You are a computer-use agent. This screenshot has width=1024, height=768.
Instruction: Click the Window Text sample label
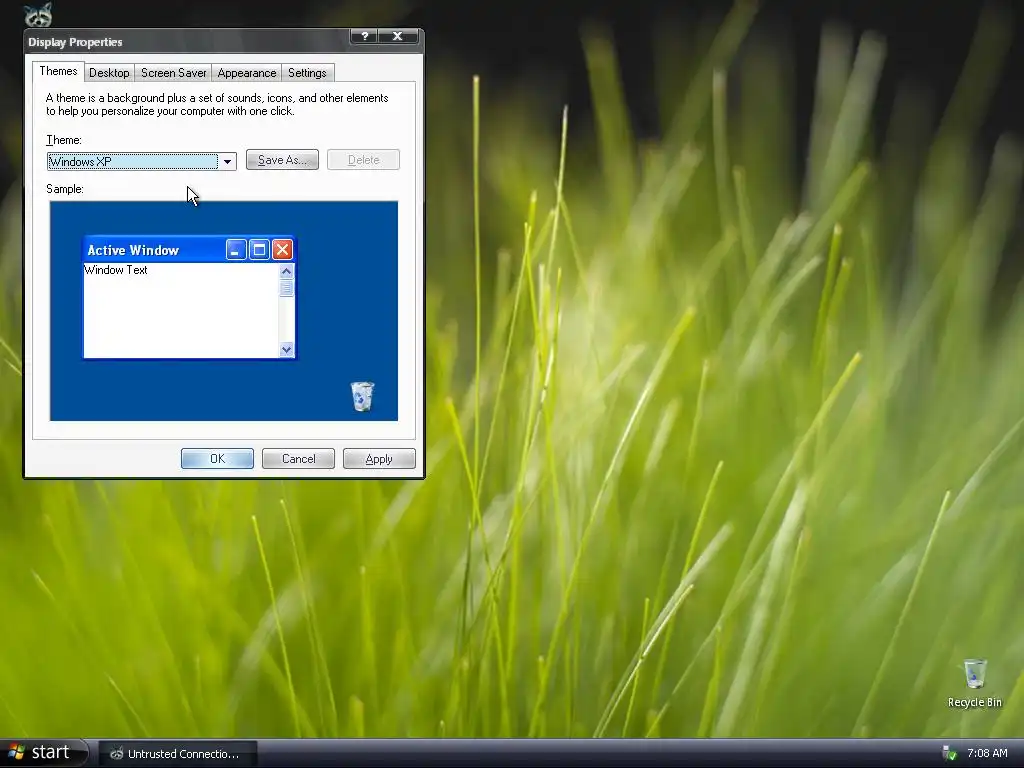[116, 270]
